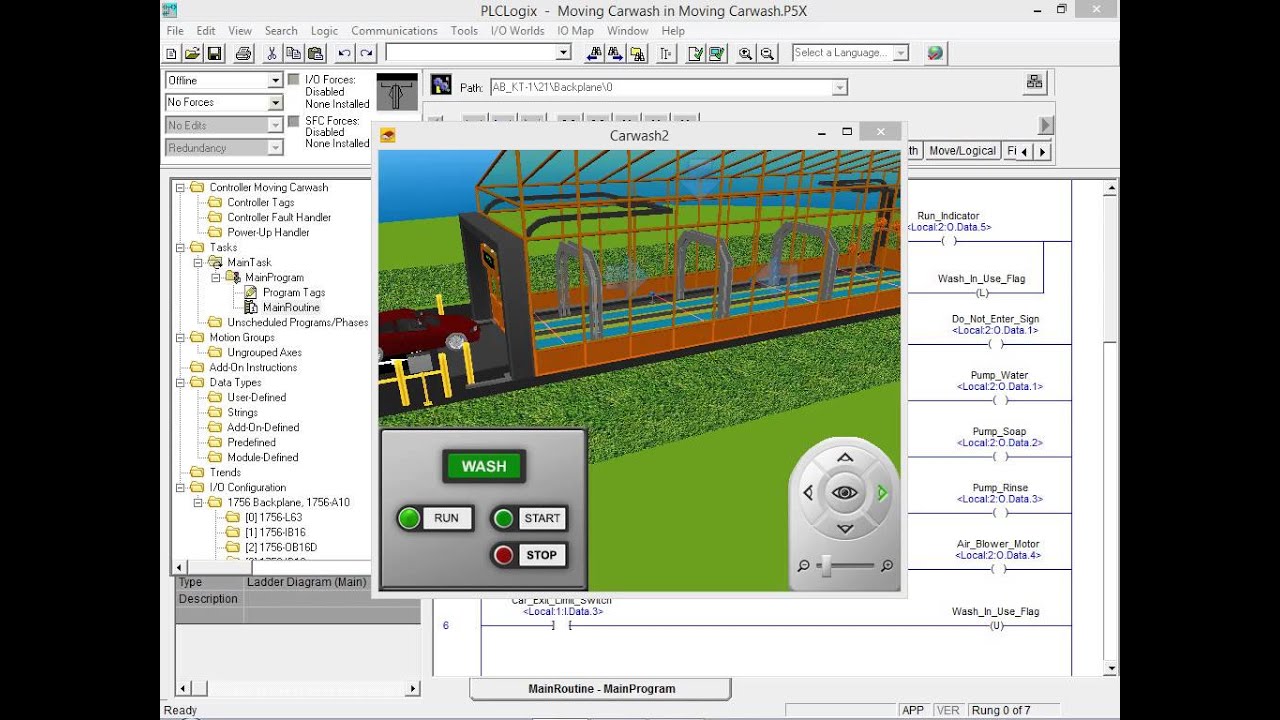Toggle the SFC Forces indicator box
Viewport: 1280px width, 720px height.
pyautogui.click(x=293, y=121)
